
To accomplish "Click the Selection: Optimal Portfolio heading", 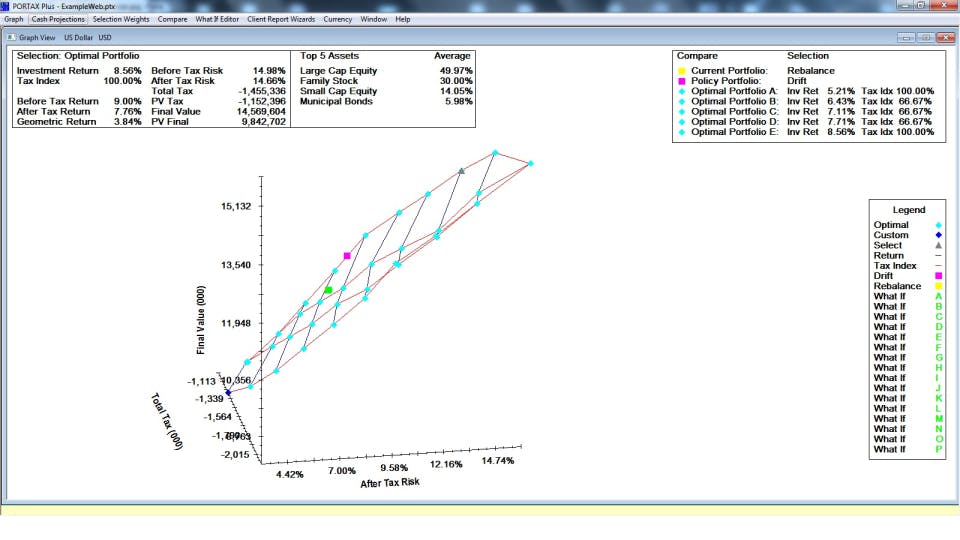I will click(78, 56).
